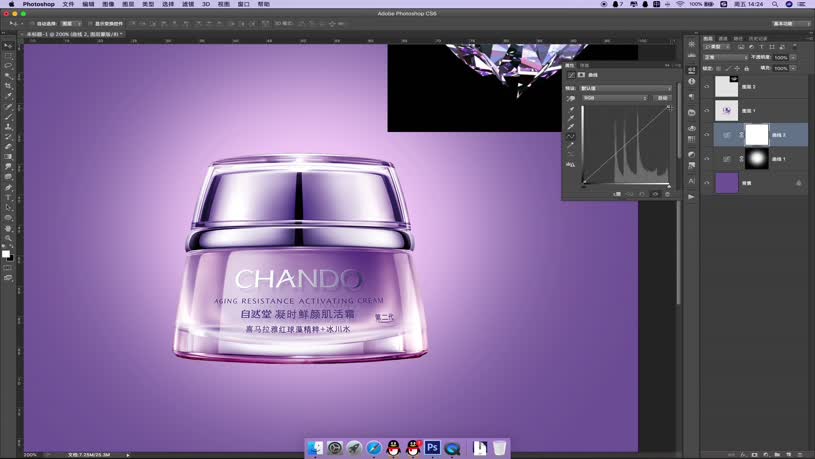Toggle the 自动选择 checkbox
The image size is (815, 459).
click(32, 24)
